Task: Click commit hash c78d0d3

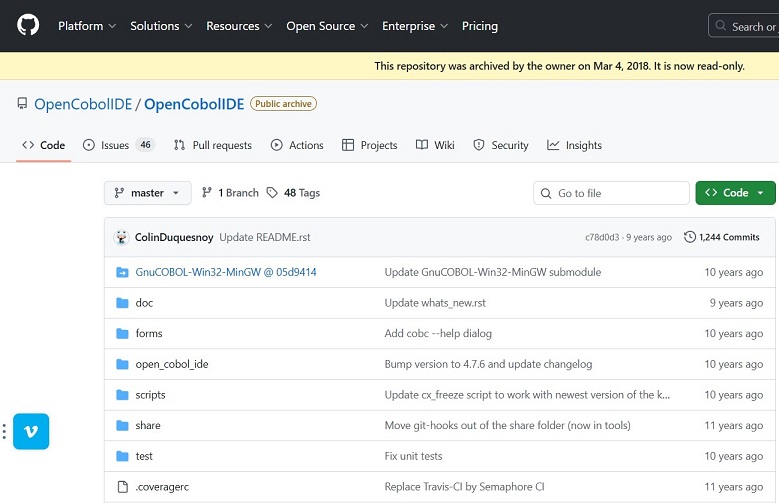Action: tap(602, 237)
